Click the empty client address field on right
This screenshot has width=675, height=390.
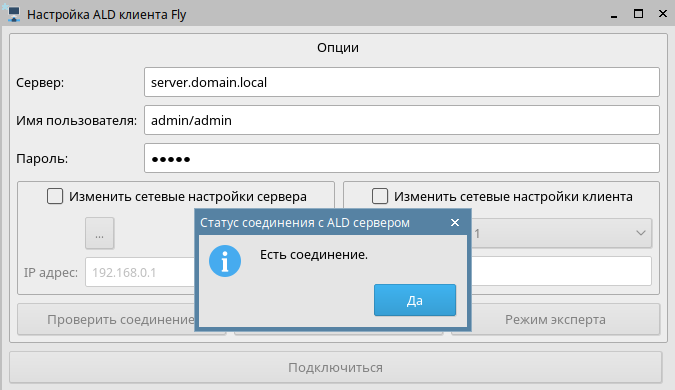[x=561, y=271]
